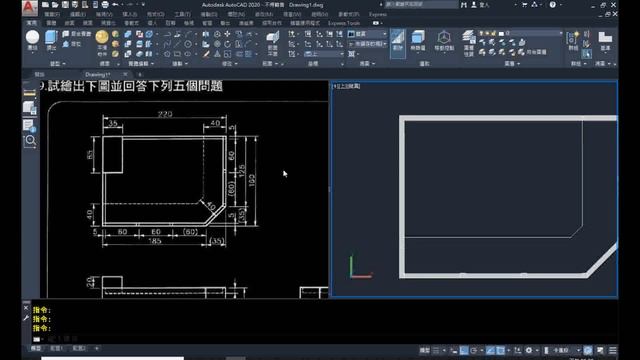Click the Autodesk App Store cart icon
Viewport: 640px width, 360px height.
[x=524, y=5]
